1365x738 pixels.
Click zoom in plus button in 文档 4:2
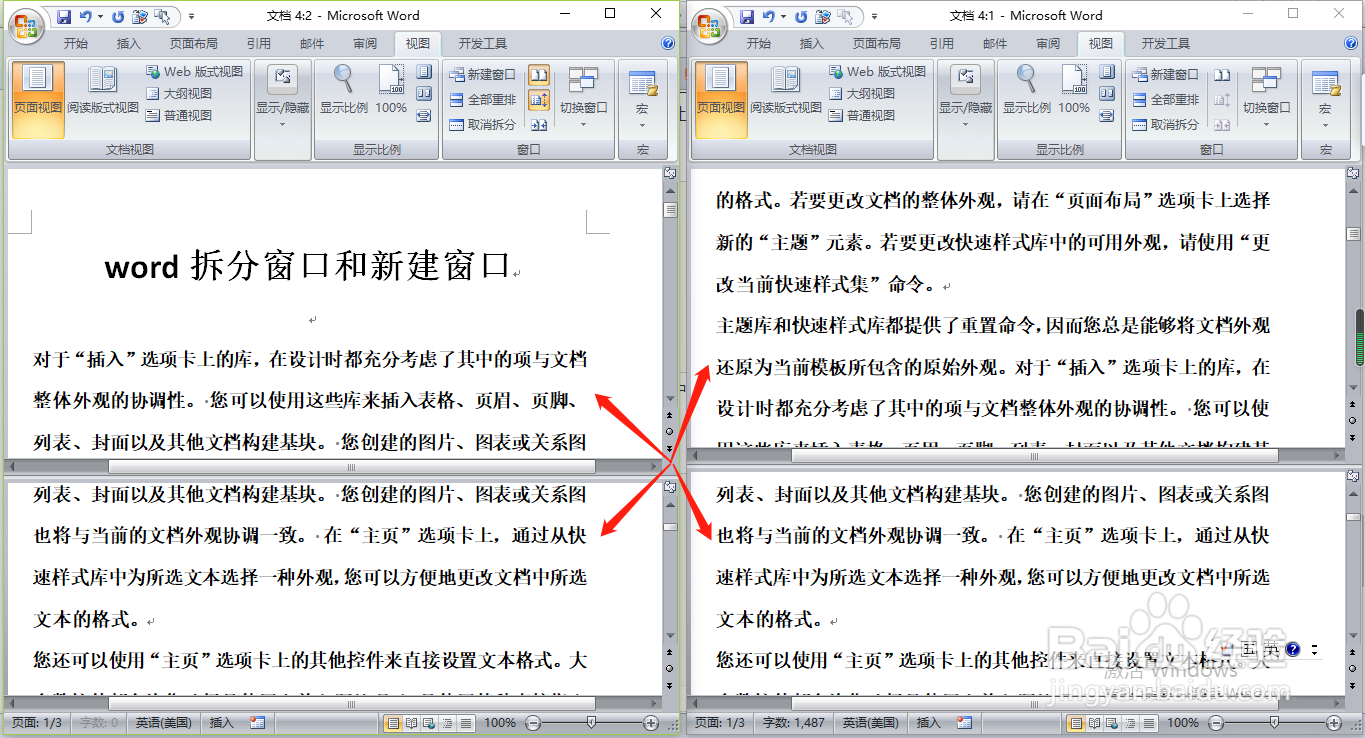click(651, 723)
